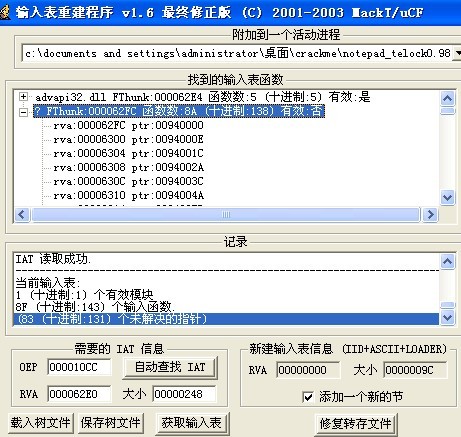This screenshot has height=437, width=461.
Task: Click the ImportREC title bar app icon
Action: [x=4, y=13]
